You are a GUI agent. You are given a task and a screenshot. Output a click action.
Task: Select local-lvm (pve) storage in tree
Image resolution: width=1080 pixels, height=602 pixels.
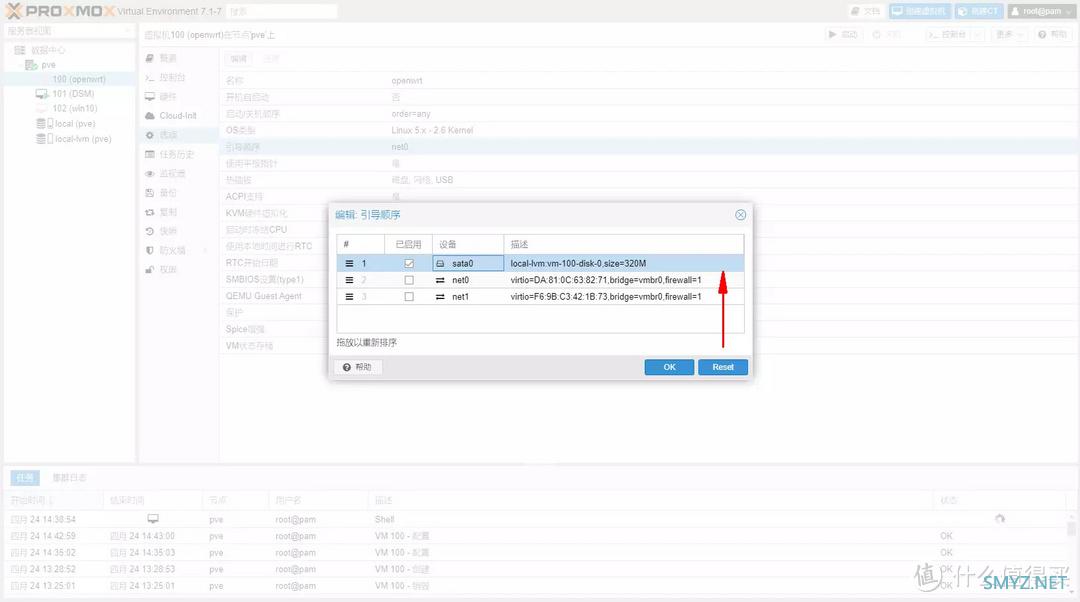(x=83, y=139)
